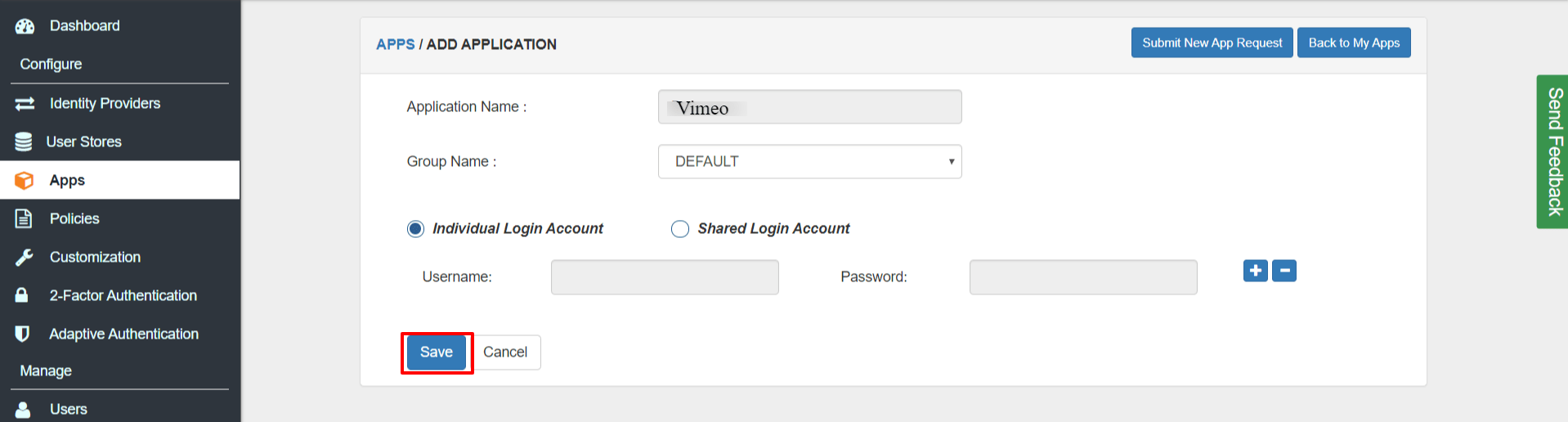Click the Group Name label
This screenshot has height=422, width=1568.
pos(451,162)
